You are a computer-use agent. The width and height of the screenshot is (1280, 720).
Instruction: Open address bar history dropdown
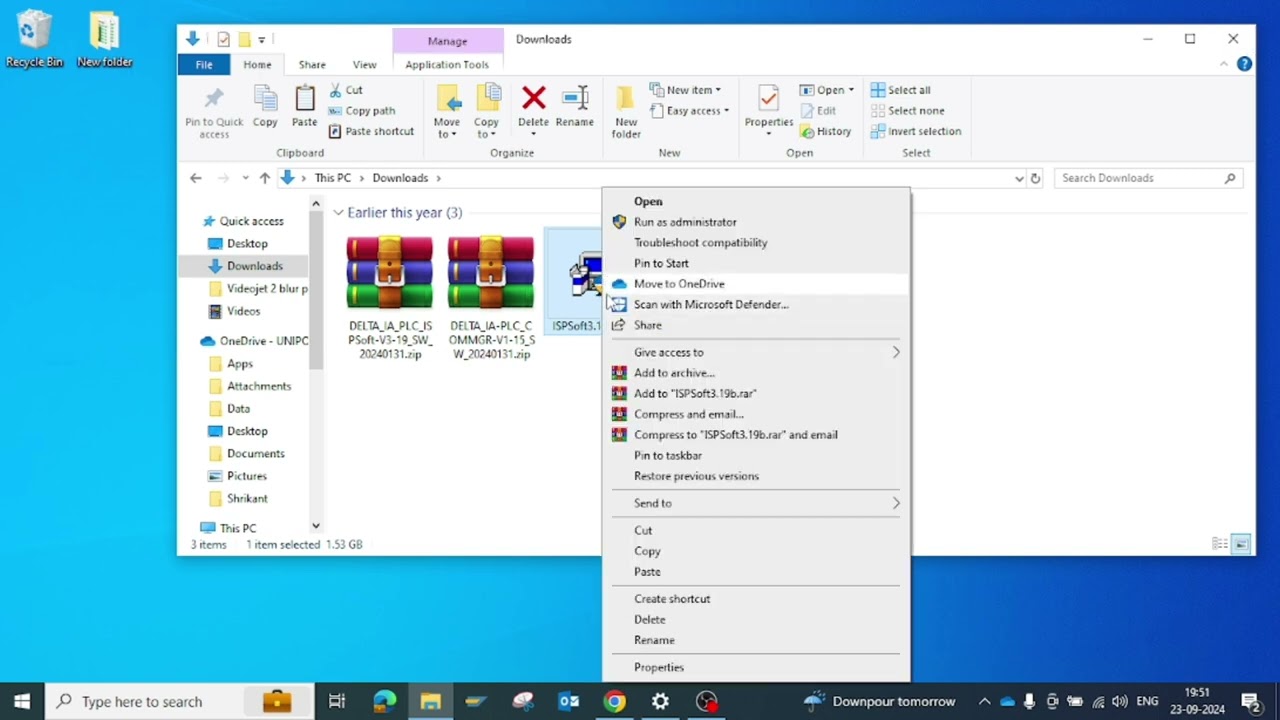tap(1019, 178)
